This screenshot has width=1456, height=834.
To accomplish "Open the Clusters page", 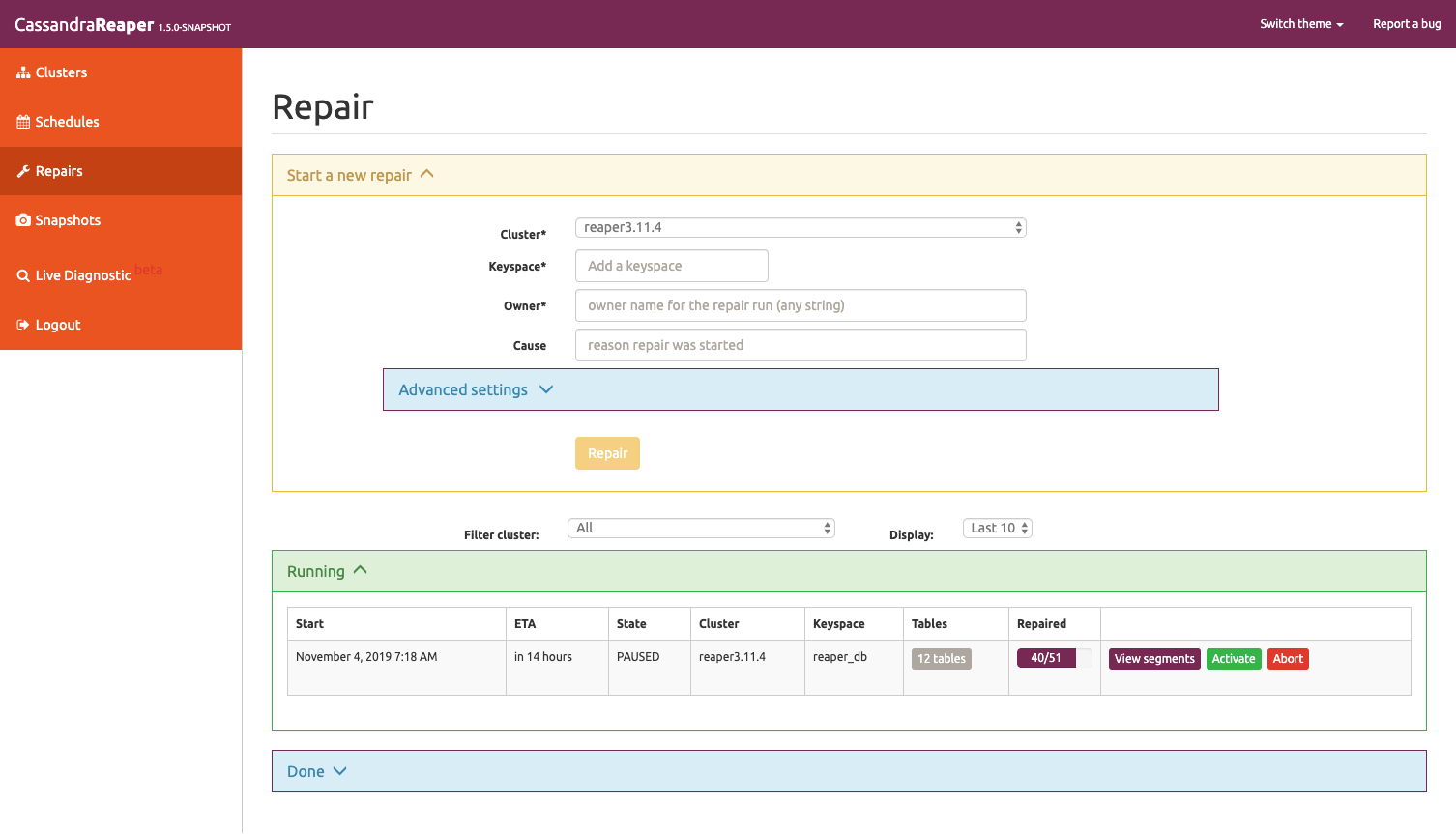I will pos(121,72).
